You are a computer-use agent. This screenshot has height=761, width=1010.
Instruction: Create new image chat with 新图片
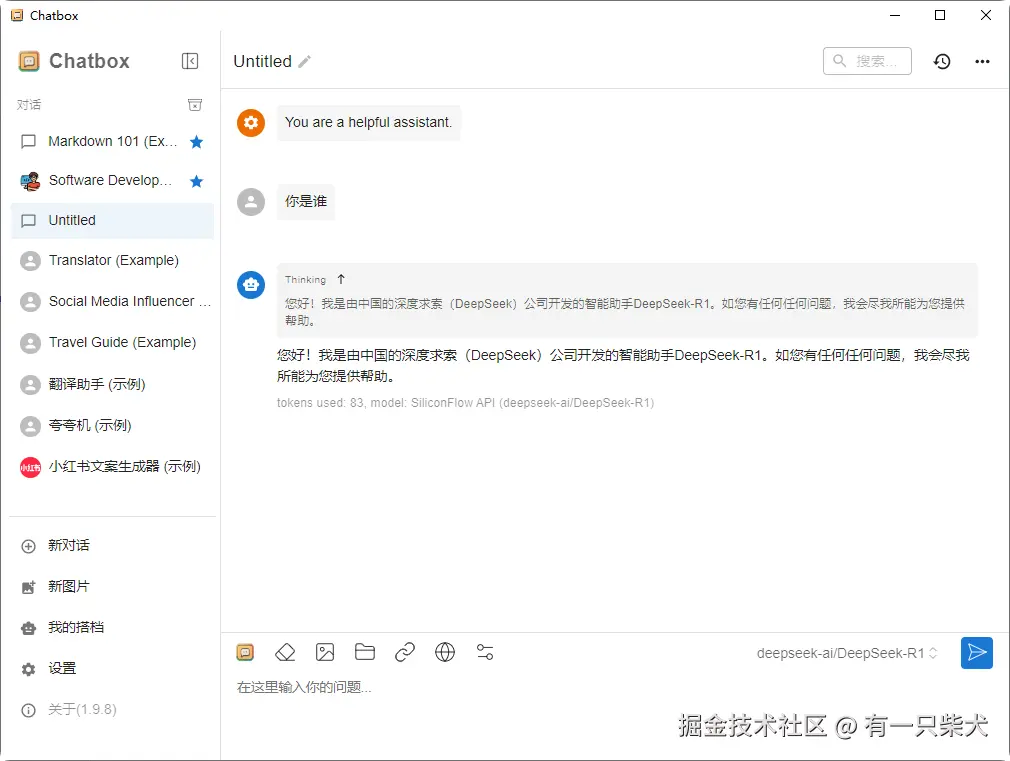(x=113, y=587)
